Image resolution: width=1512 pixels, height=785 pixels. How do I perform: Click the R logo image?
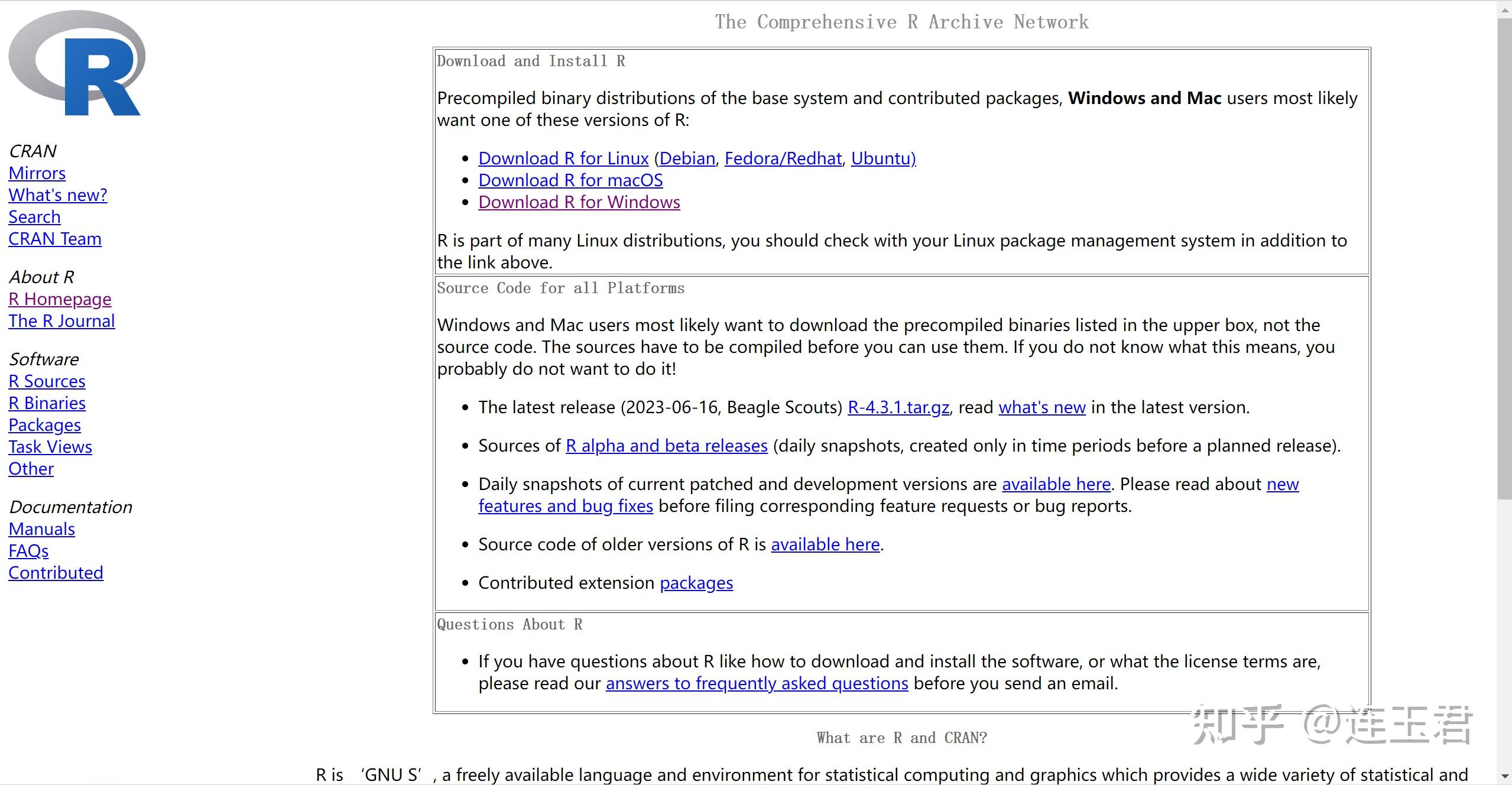(77, 63)
